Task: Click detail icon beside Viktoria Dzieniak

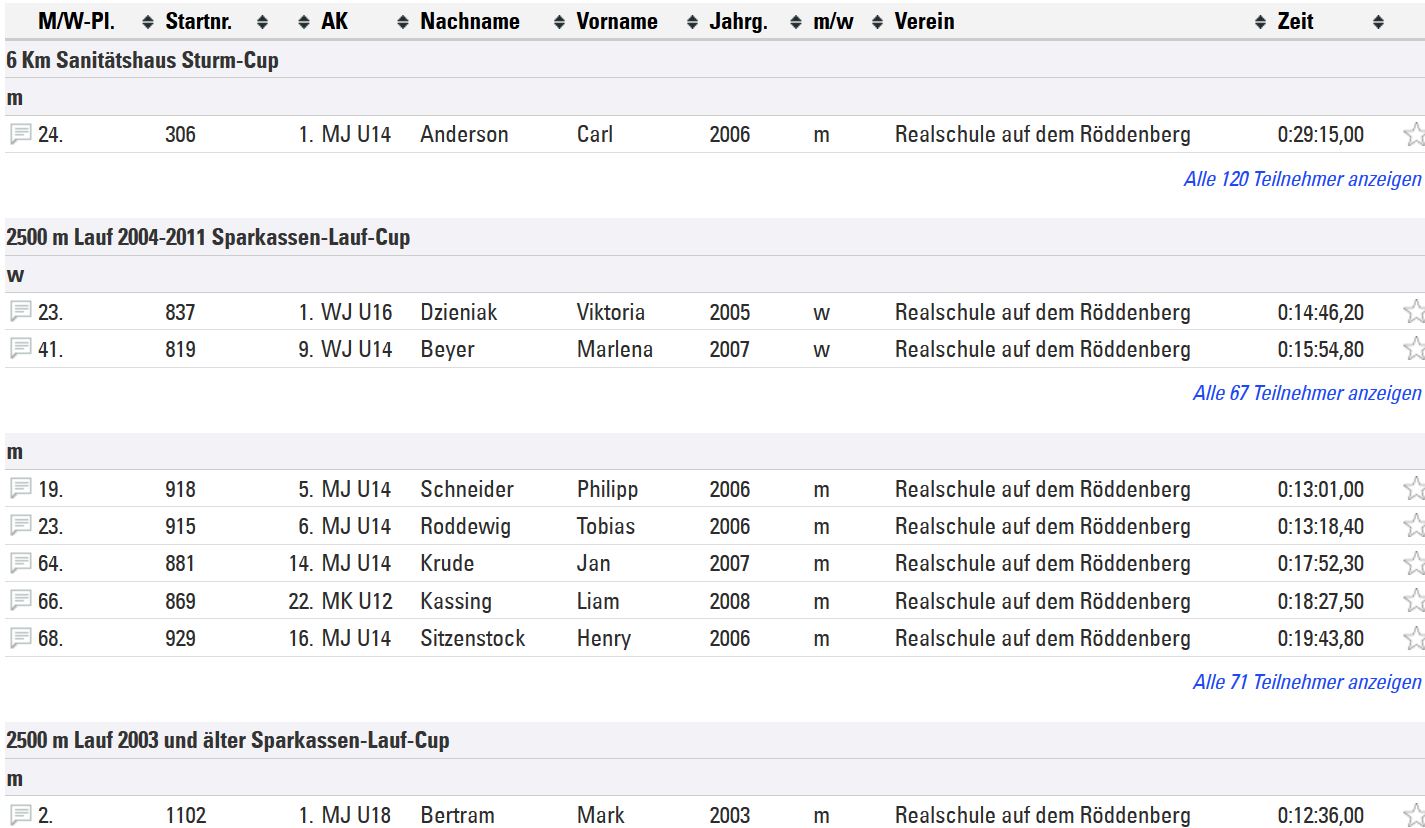Action: pos(20,312)
